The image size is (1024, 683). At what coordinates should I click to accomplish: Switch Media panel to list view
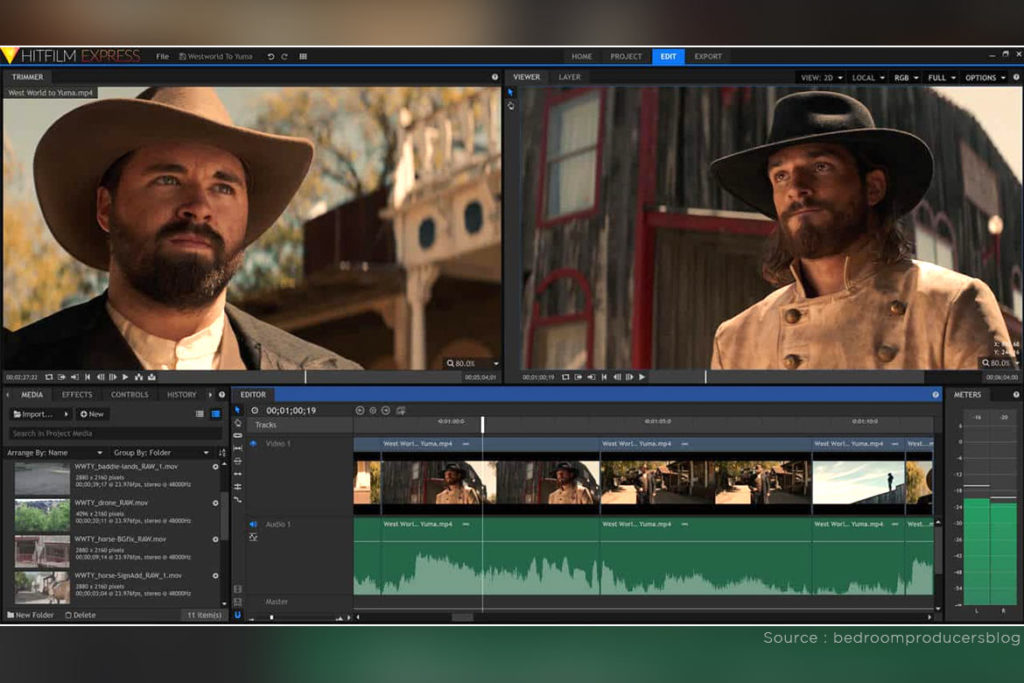click(199, 414)
